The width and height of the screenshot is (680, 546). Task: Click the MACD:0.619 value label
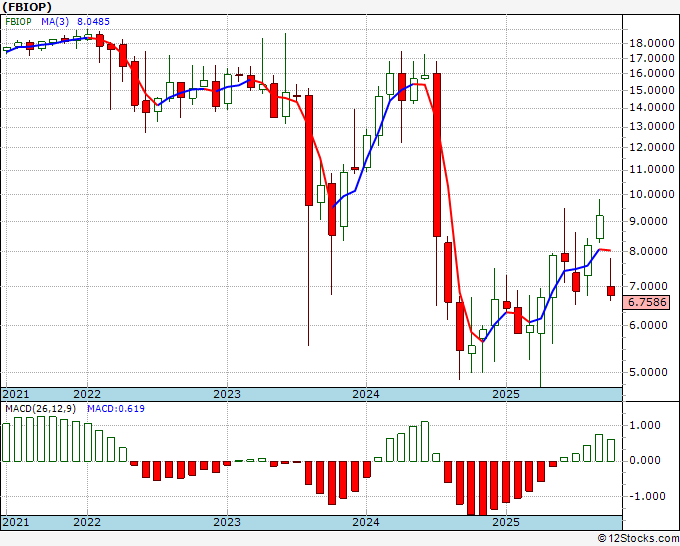pyautogui.click(x=116, y=409)
